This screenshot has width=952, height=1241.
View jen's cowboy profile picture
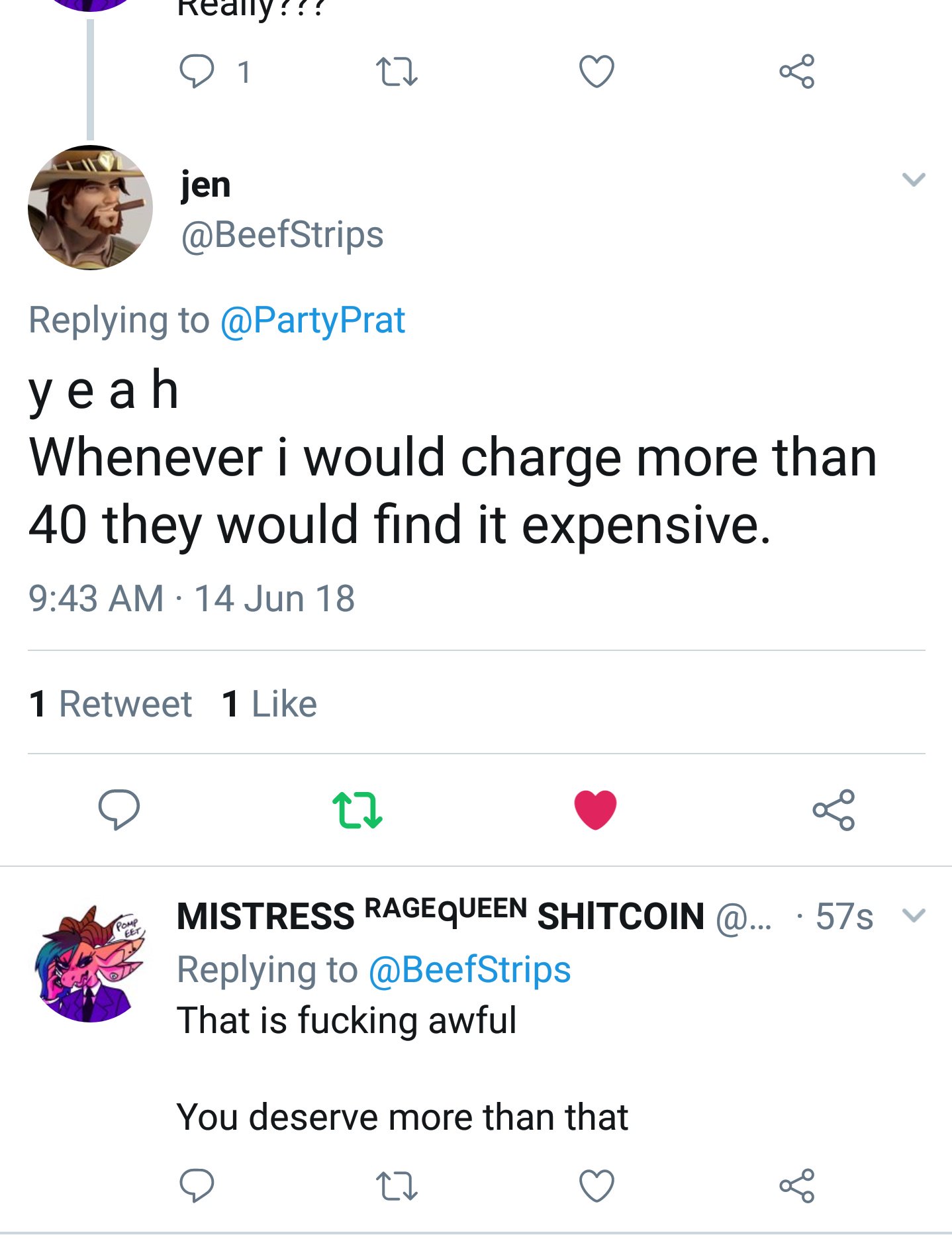(91, 207)
